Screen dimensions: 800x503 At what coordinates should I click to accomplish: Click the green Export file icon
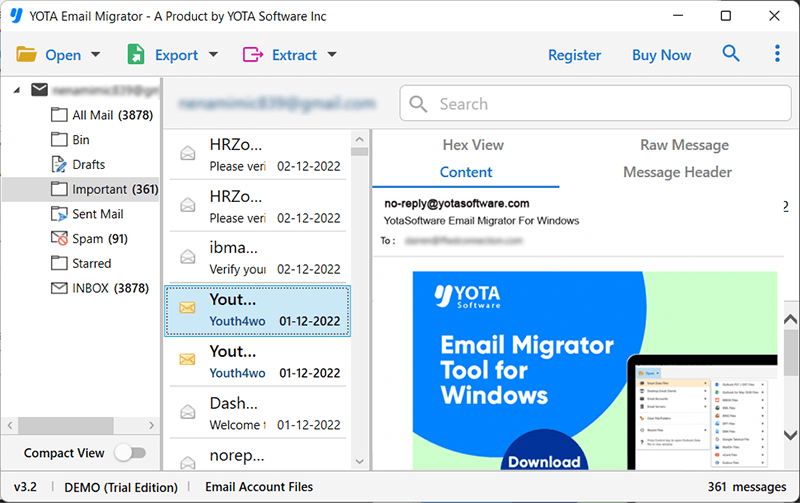136,54
